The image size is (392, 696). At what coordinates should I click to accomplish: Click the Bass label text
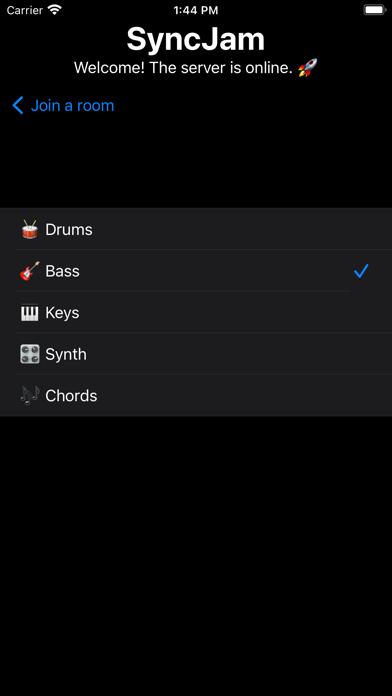tap(62, 271)
